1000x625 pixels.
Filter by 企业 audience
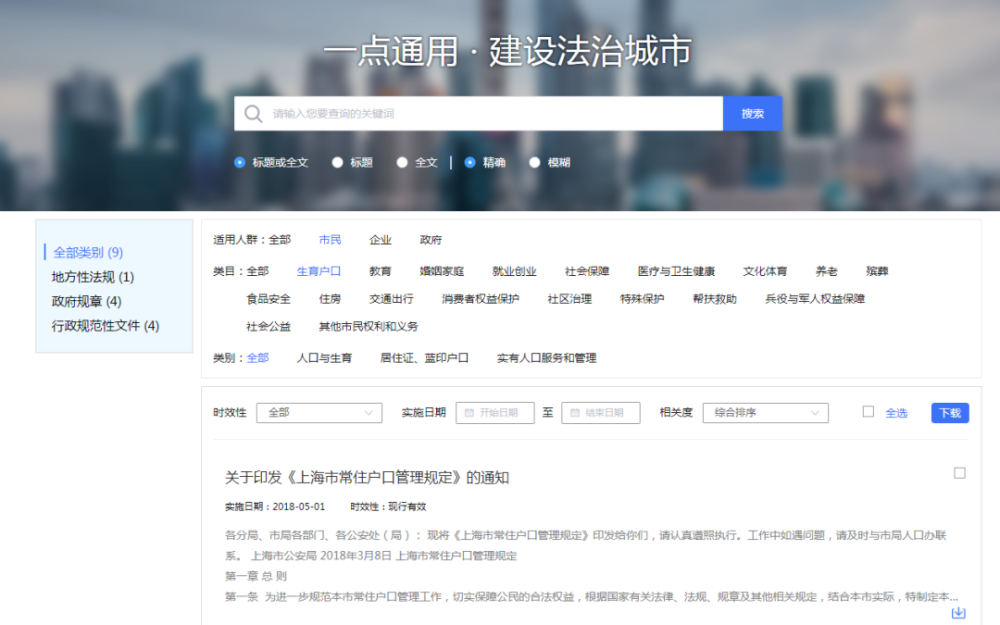[380, 240]
